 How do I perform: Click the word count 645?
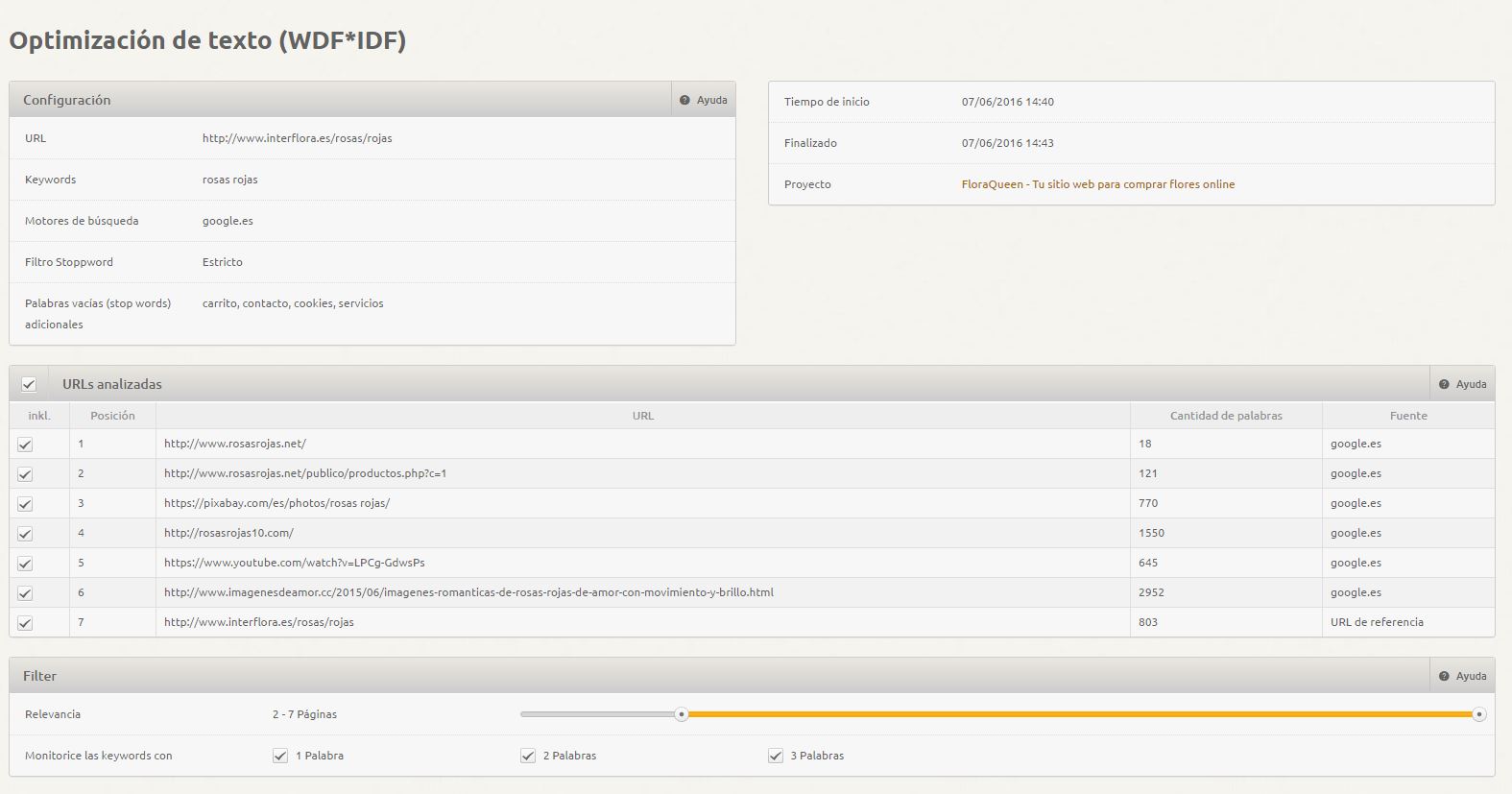1148,563
